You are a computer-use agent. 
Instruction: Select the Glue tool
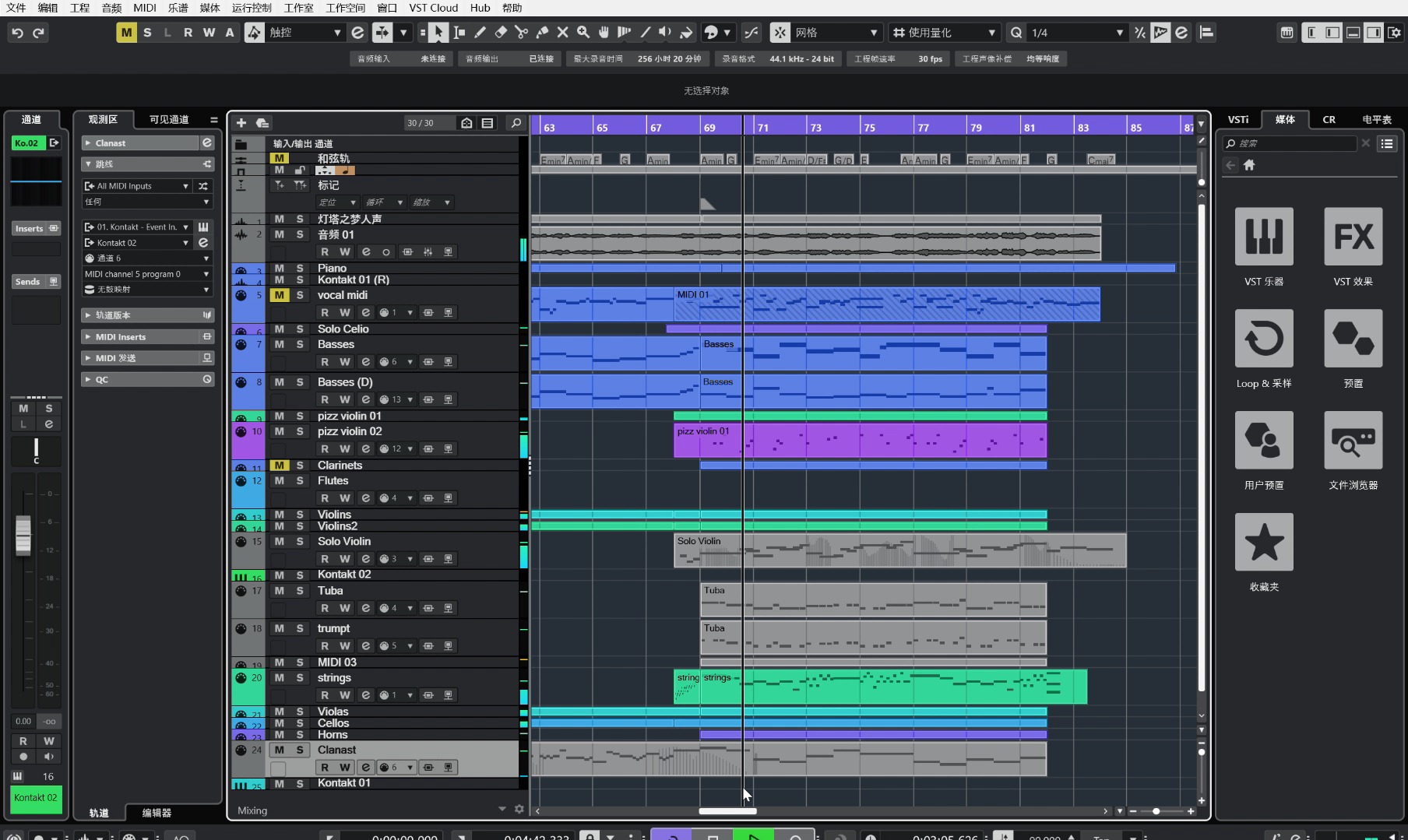coord(542,33)
